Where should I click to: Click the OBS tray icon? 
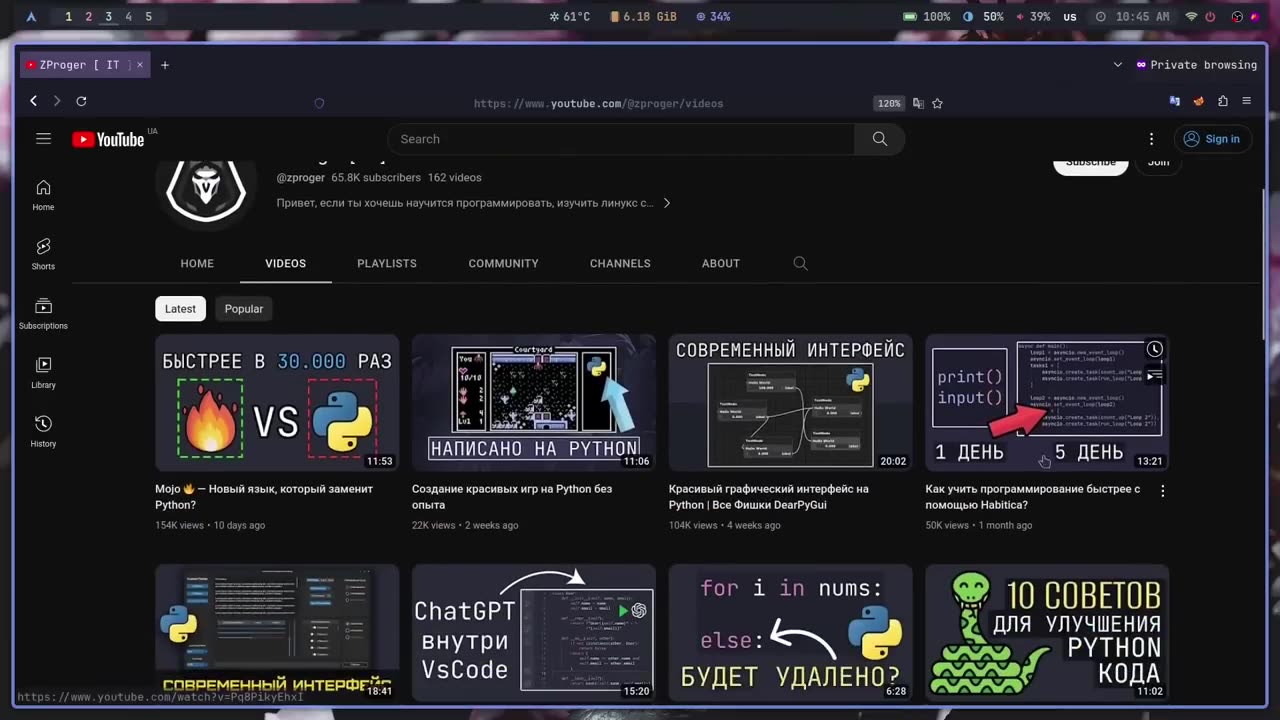[x=1237, y=17]
